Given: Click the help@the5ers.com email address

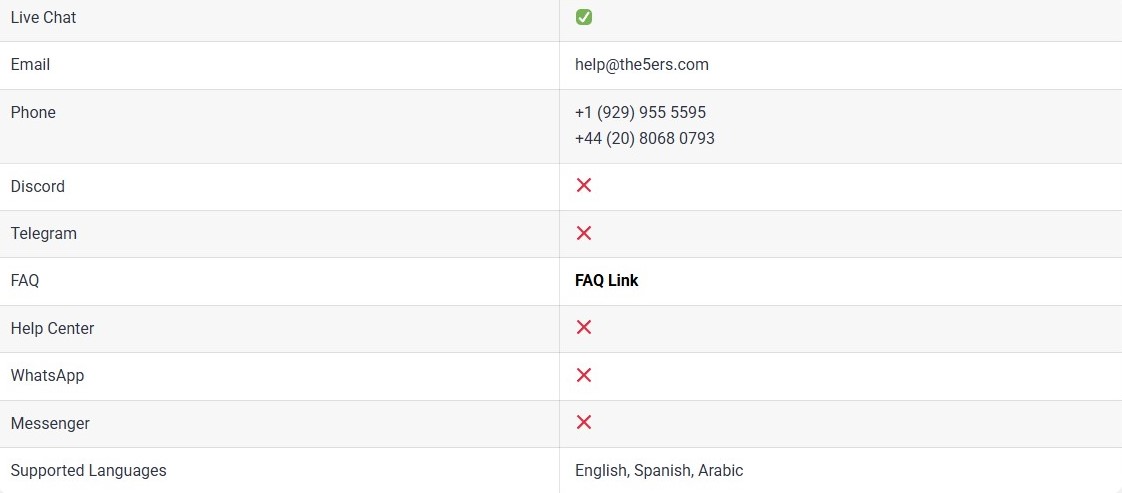Looking at the screenshot, I should point(642,64).
